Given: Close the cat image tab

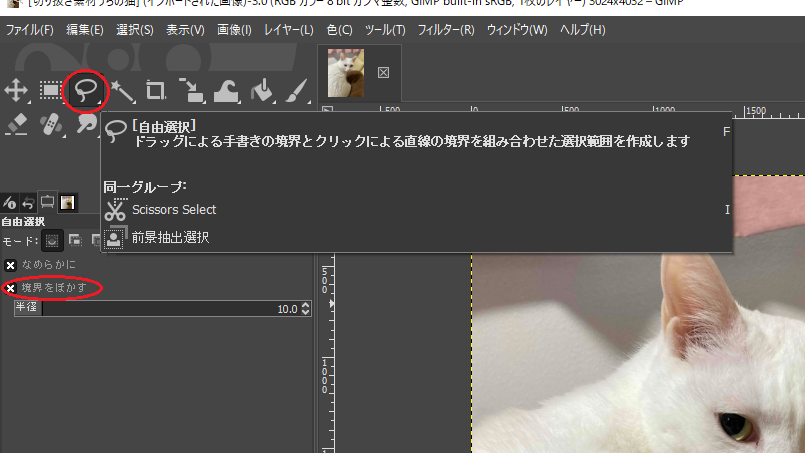Looking at the screenshot, I should pos(383,73).
